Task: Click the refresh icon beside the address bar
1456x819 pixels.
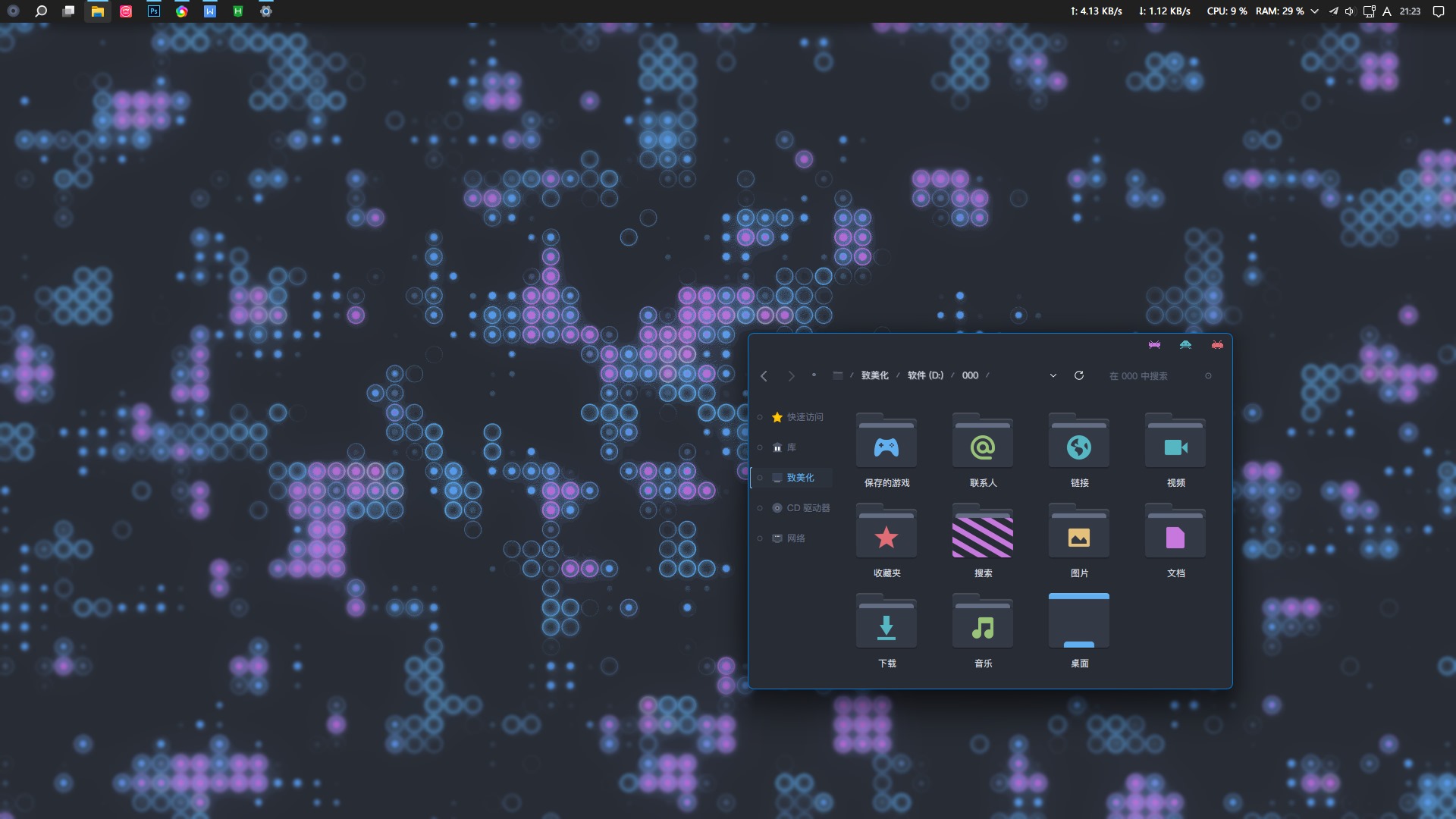Action: tap(1078, 375)
